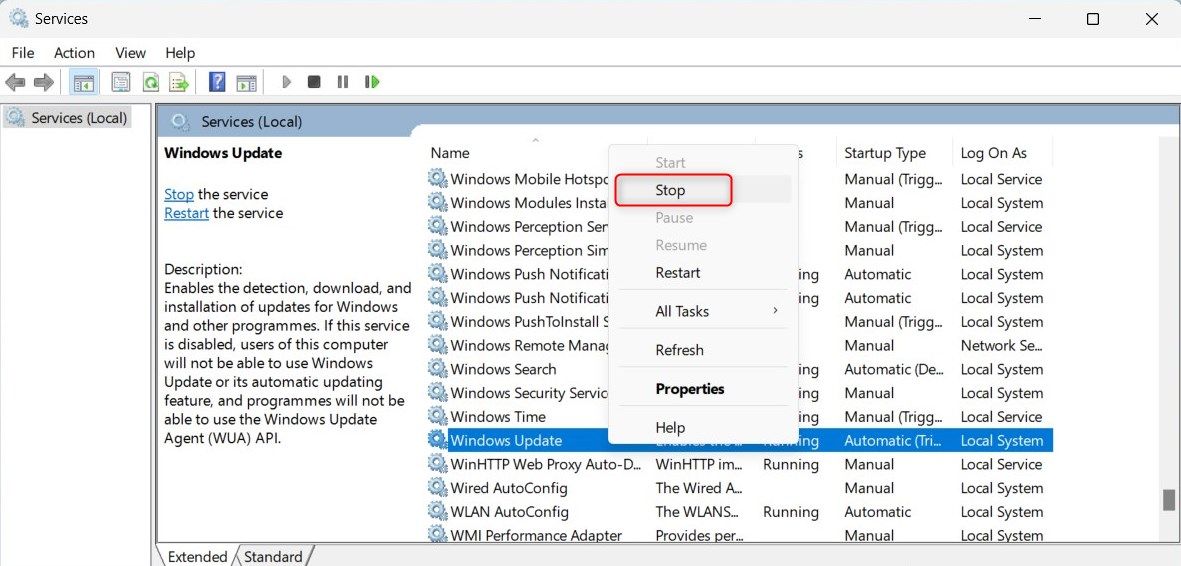This screenshot has width=1181, height=566.
Task: Click the Forward arrow in toolbar
Action: click(x=43, y=82)
